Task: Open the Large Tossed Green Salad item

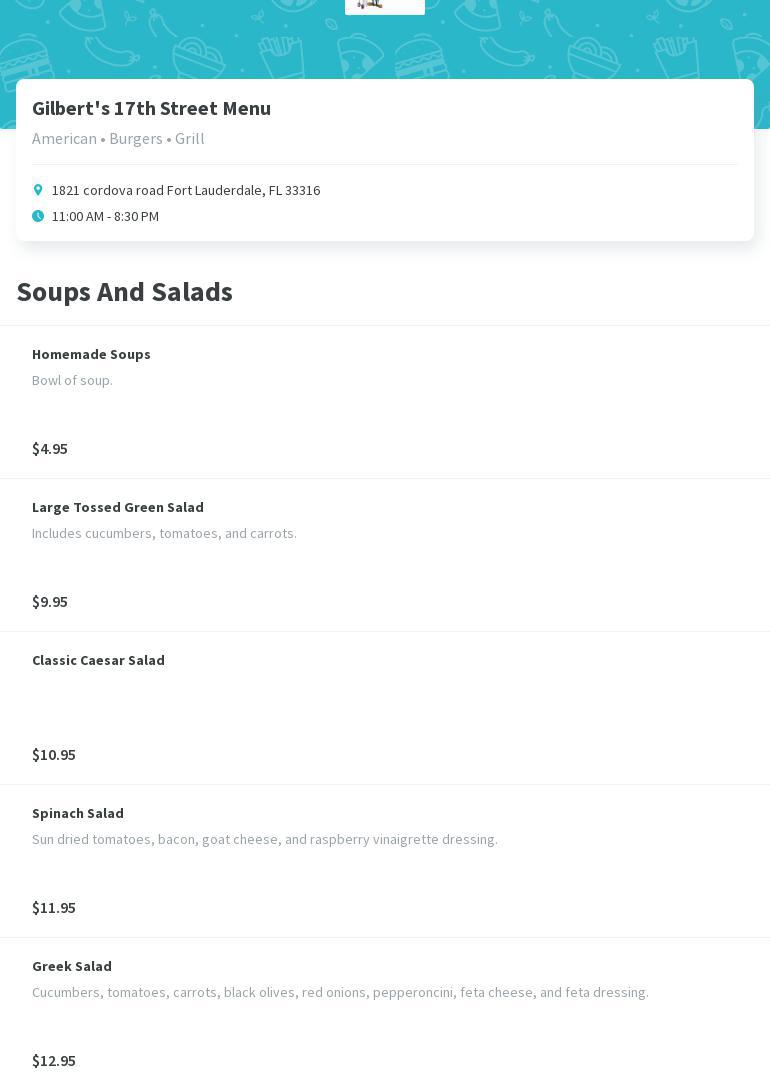Action: [x=118, y=507]
